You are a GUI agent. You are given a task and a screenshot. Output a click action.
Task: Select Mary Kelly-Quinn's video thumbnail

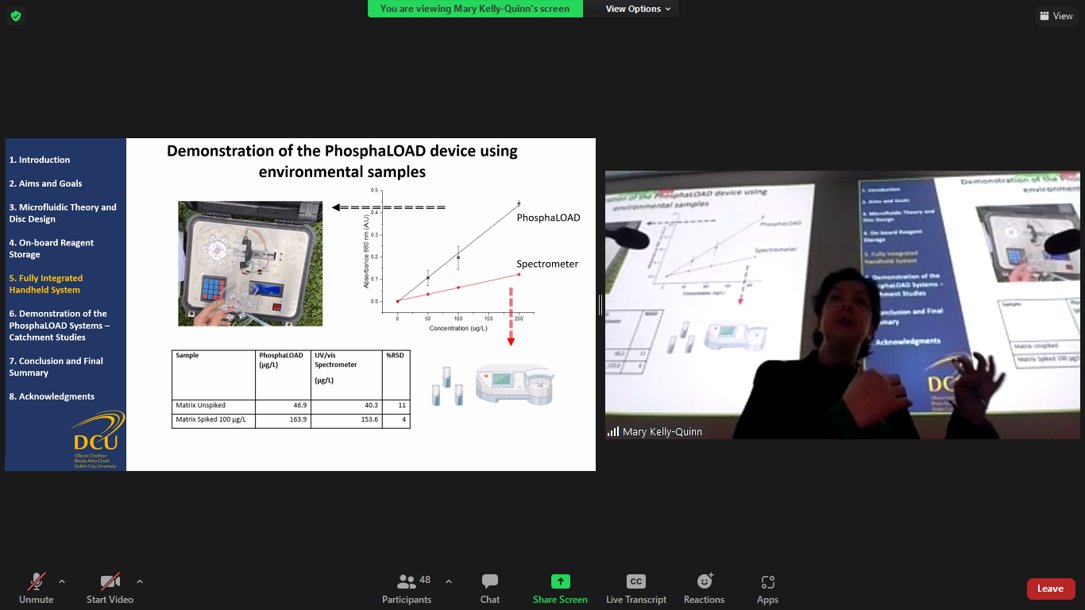point(843,302)
